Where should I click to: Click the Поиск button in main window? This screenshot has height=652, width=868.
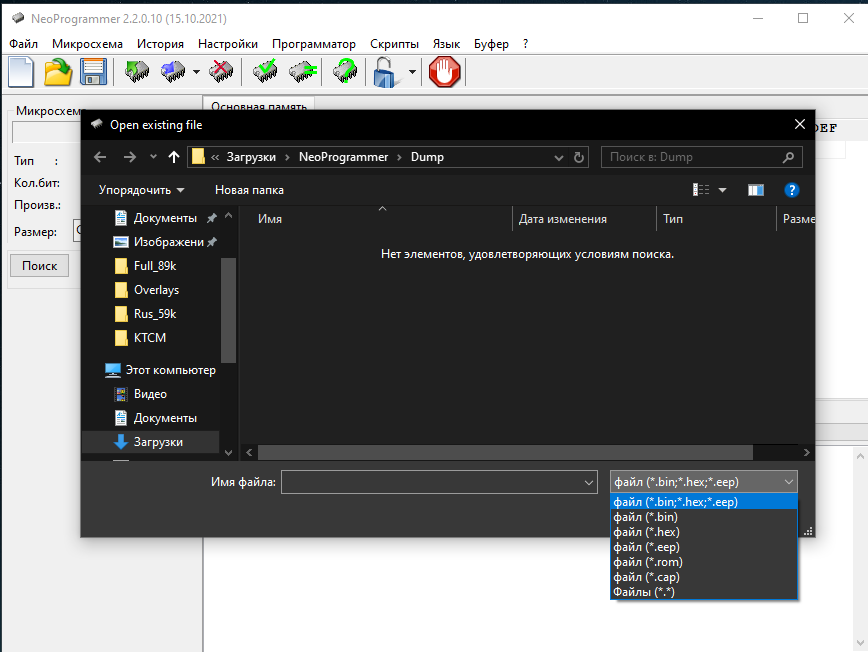(39, 266)
